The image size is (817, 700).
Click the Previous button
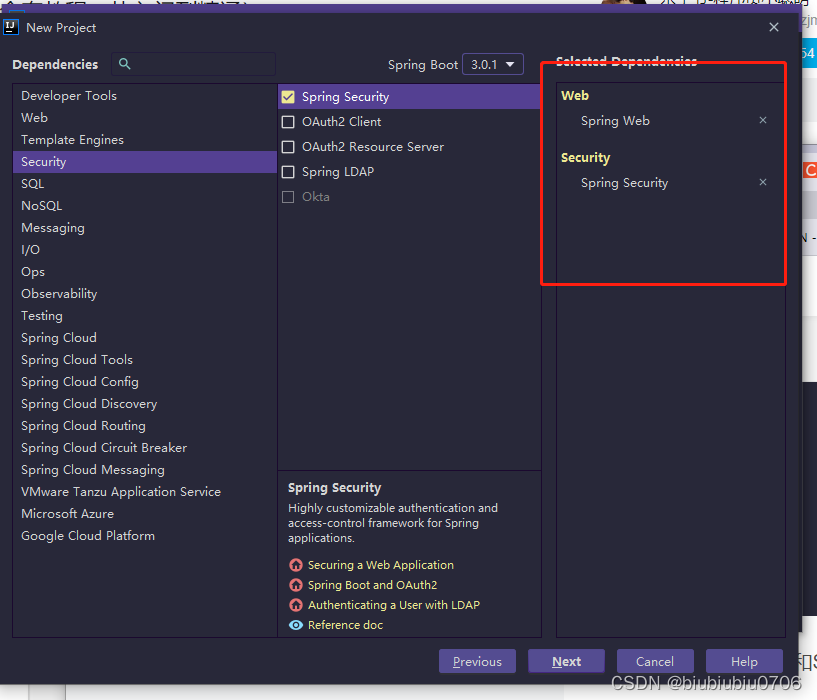(477, 661)
